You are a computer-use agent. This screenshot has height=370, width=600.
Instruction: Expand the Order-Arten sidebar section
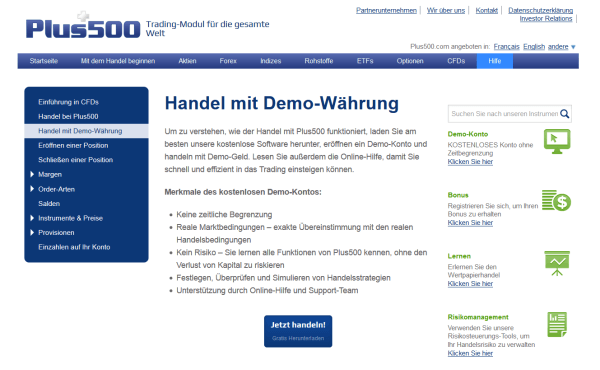(x=32, y=189)
